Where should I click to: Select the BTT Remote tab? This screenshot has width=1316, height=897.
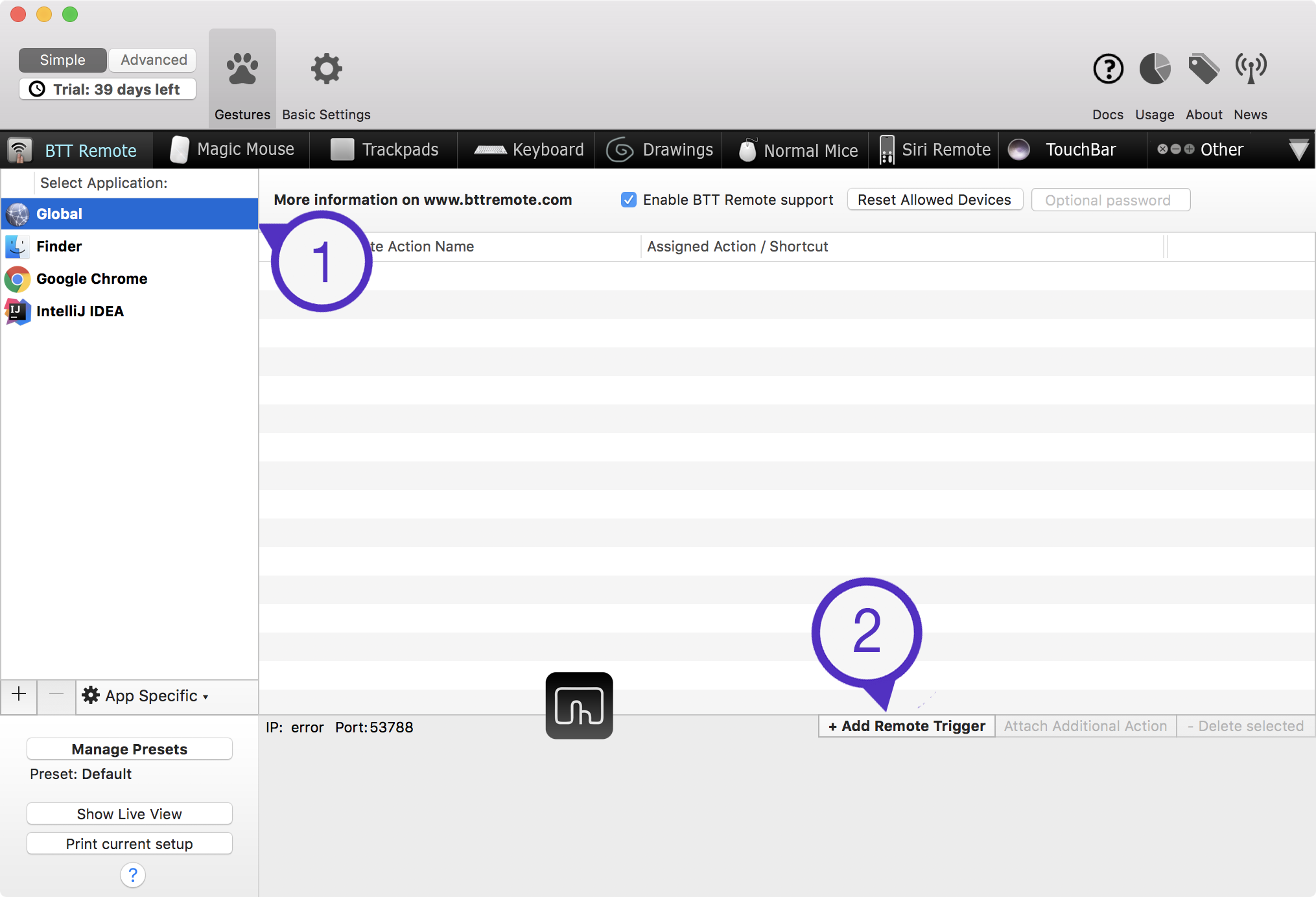coord(76,150)
